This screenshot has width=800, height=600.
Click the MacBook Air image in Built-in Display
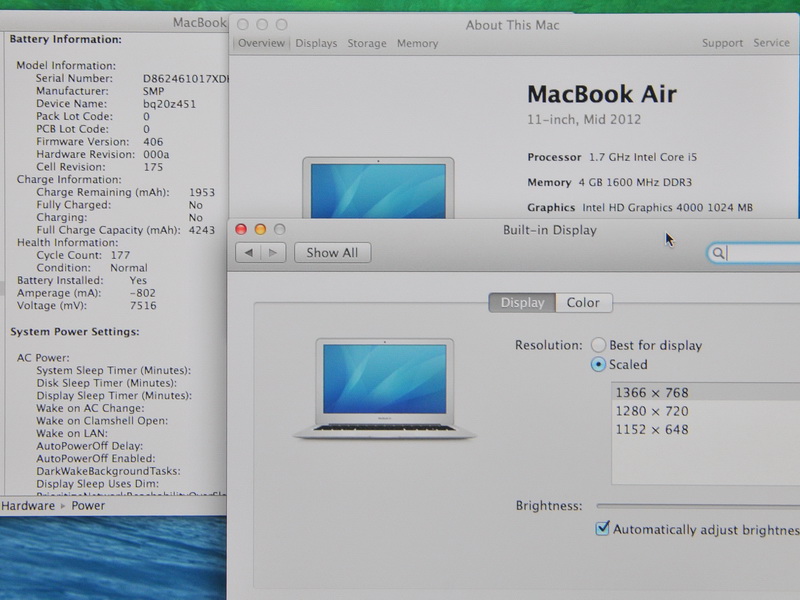[x=385, y=389]
